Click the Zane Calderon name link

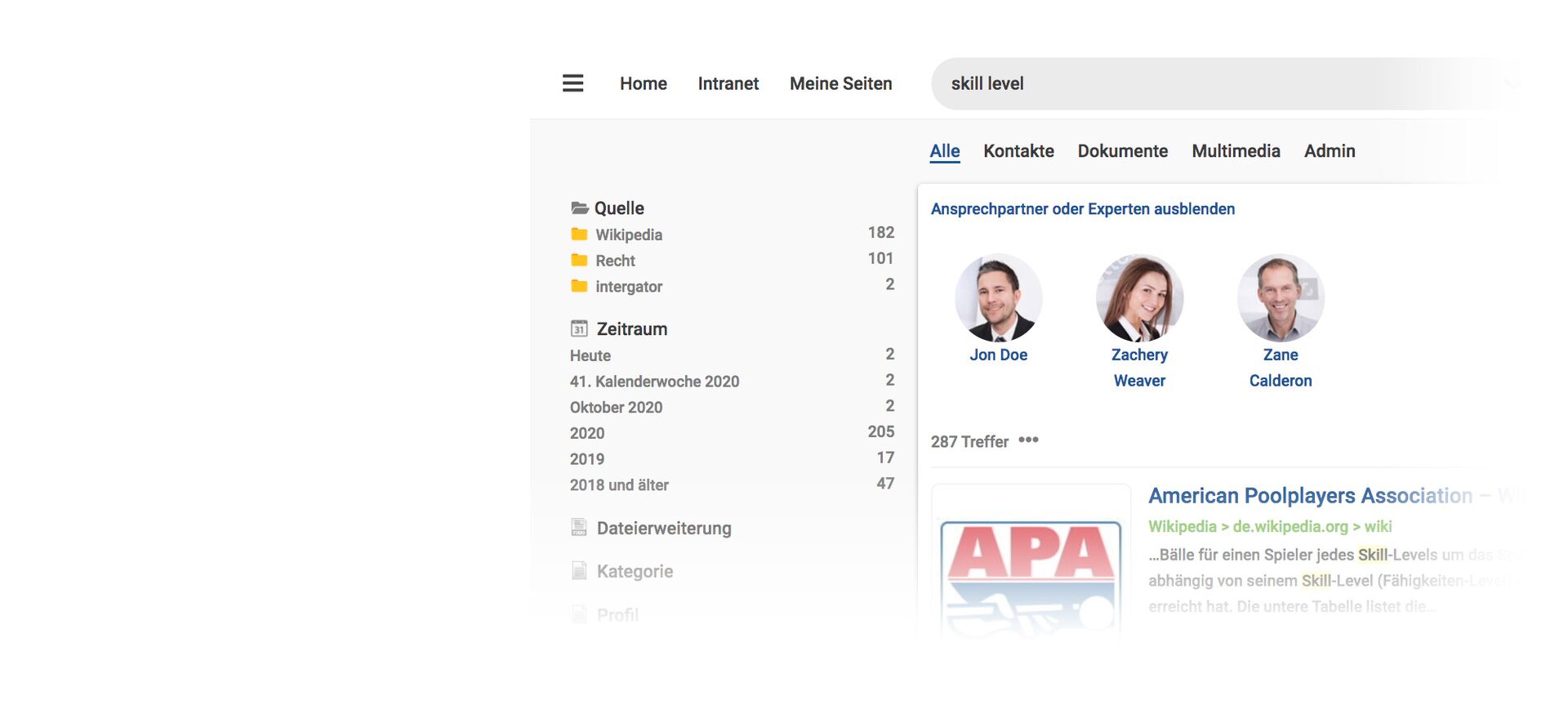1281,368
